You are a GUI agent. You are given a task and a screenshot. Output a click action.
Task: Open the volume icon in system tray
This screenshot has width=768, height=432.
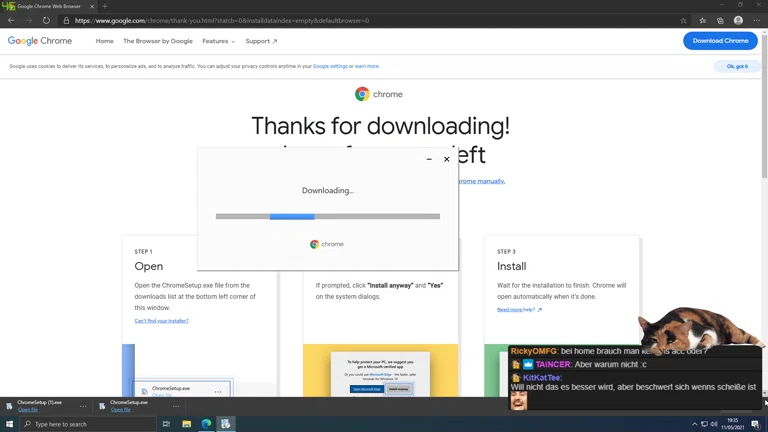point(714,424)
